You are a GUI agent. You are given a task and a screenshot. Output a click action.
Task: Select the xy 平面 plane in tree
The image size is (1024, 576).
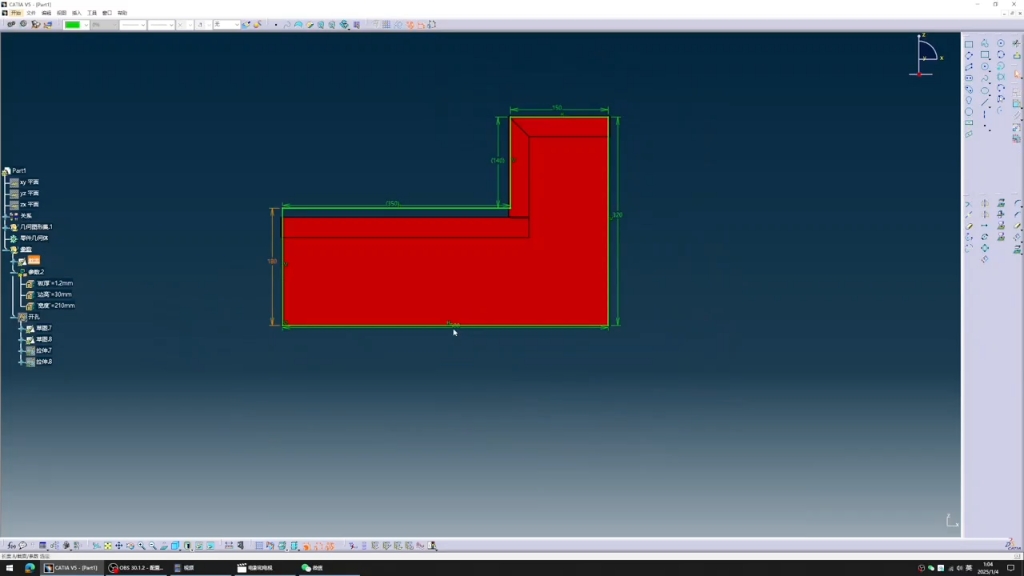pyautogui.click(x=29, y=182)
